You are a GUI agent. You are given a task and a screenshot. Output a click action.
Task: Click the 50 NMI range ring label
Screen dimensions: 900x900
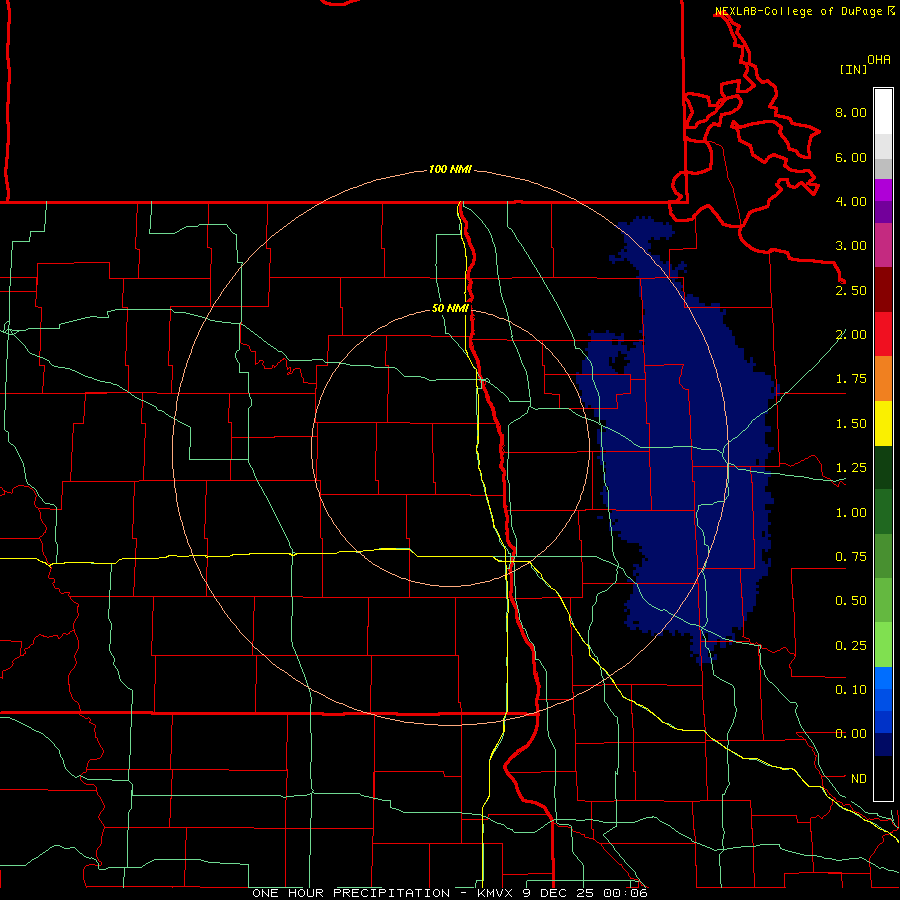450,309
